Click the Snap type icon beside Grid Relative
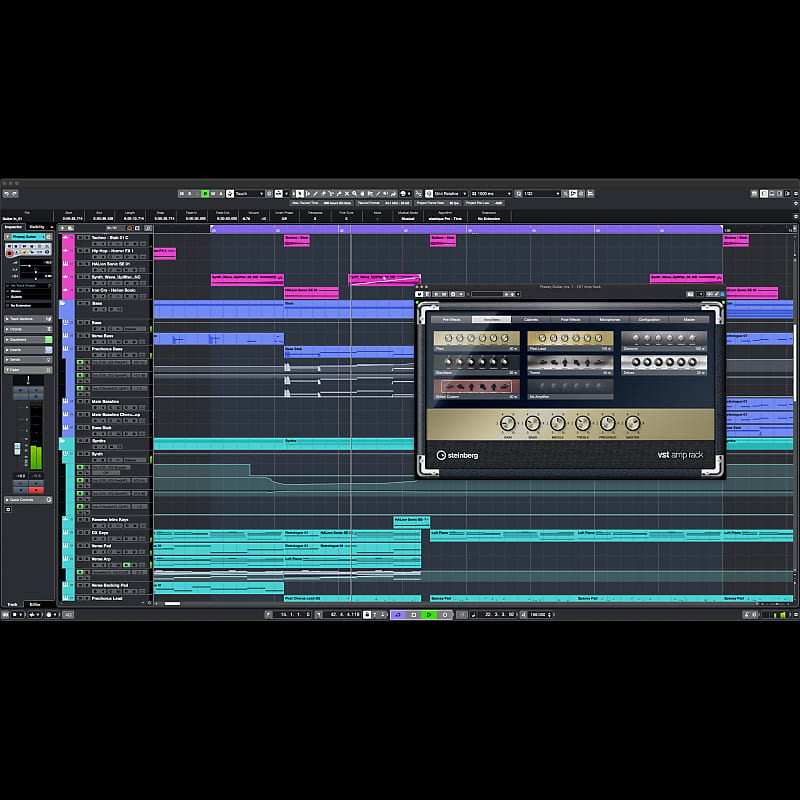Image resolution: width=800 pixels, height=800 pixels. (x=428, y=193)
